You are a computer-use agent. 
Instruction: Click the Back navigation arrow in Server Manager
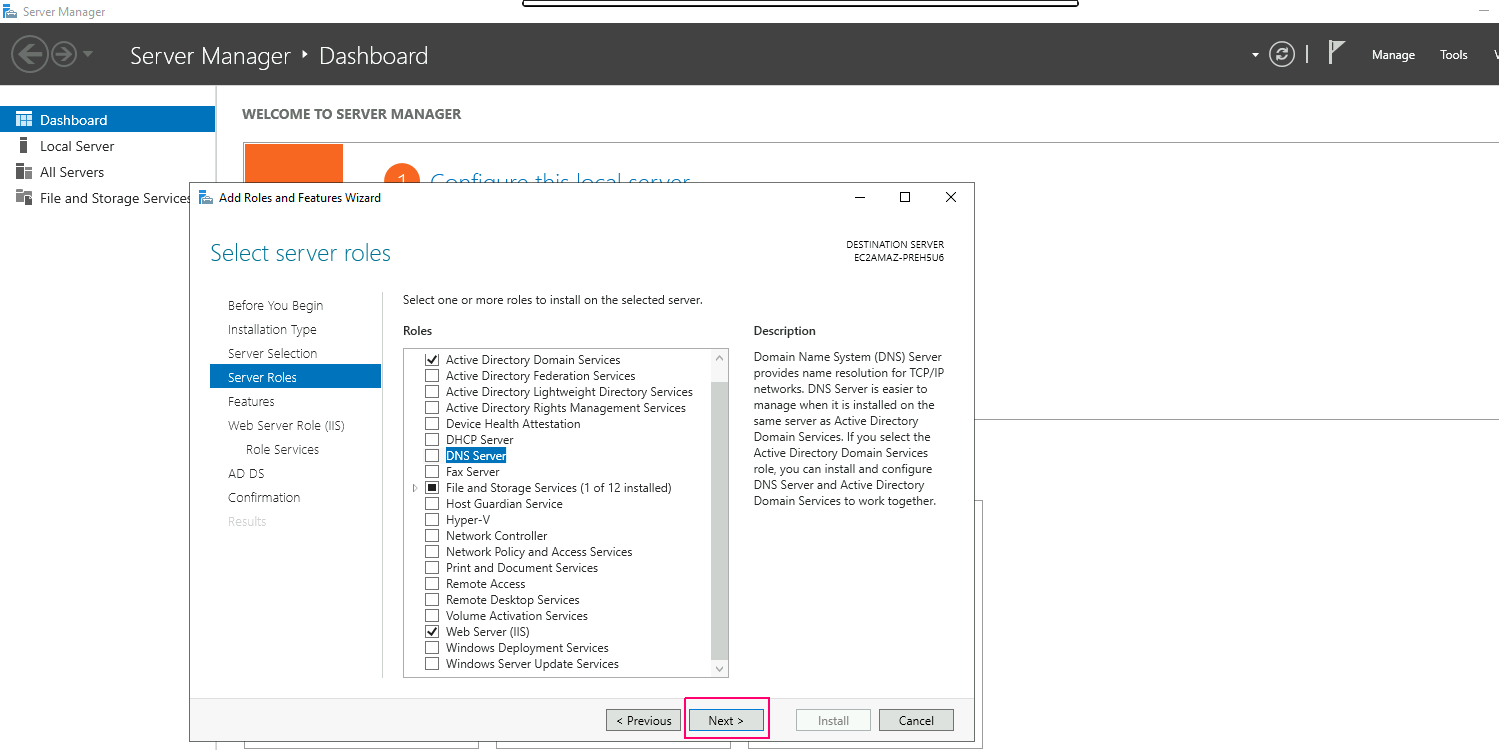[x=30, y=54]
